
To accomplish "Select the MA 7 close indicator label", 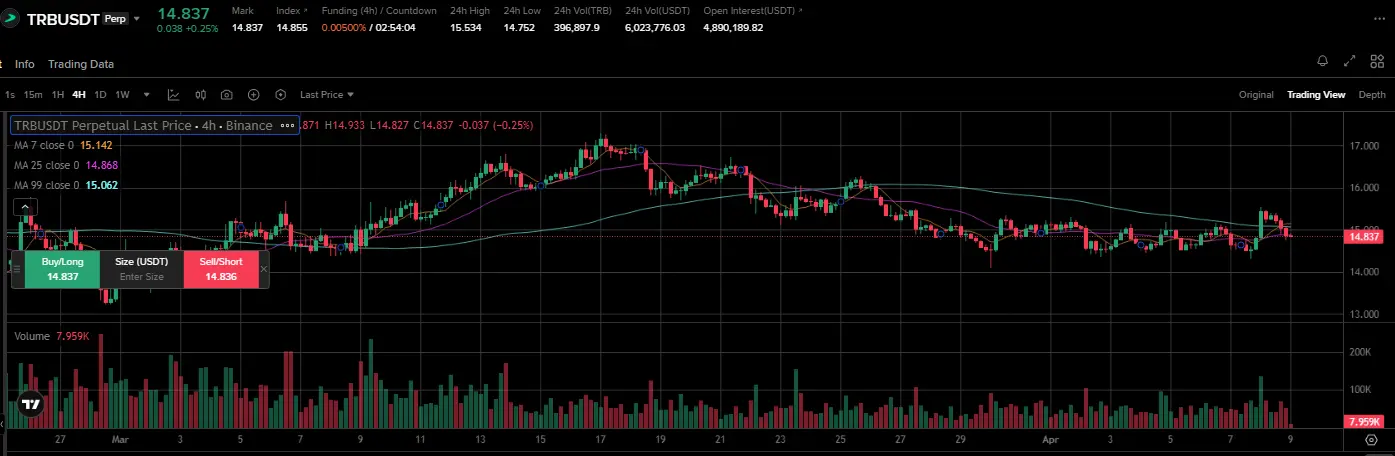I will click(x=63, y=145).
